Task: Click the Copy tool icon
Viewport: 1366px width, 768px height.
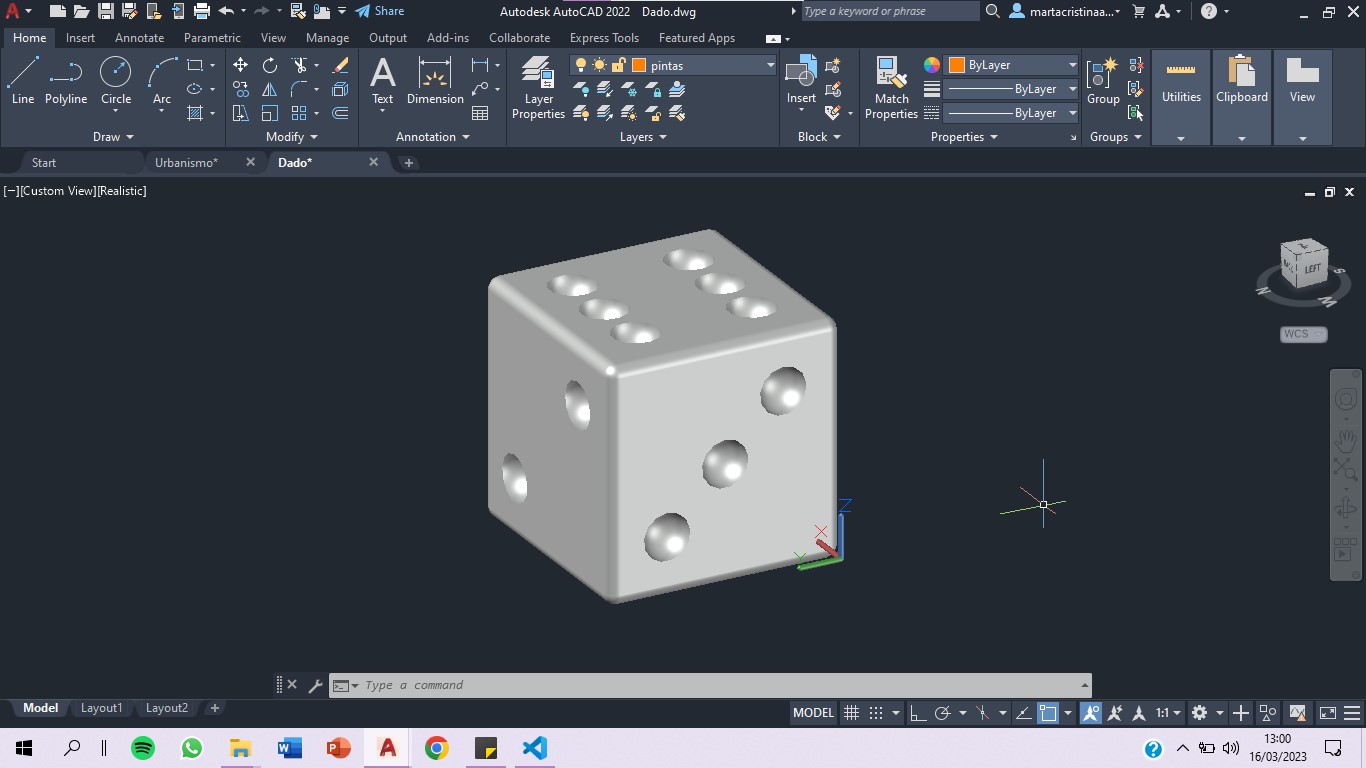Action: pos(240,89)
